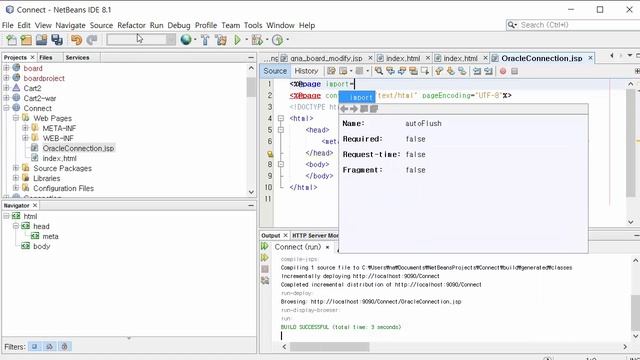The width and height of the screenshot is (640, 360).
Task: Click the Stop Macro Recording icon
Action: 514,71
